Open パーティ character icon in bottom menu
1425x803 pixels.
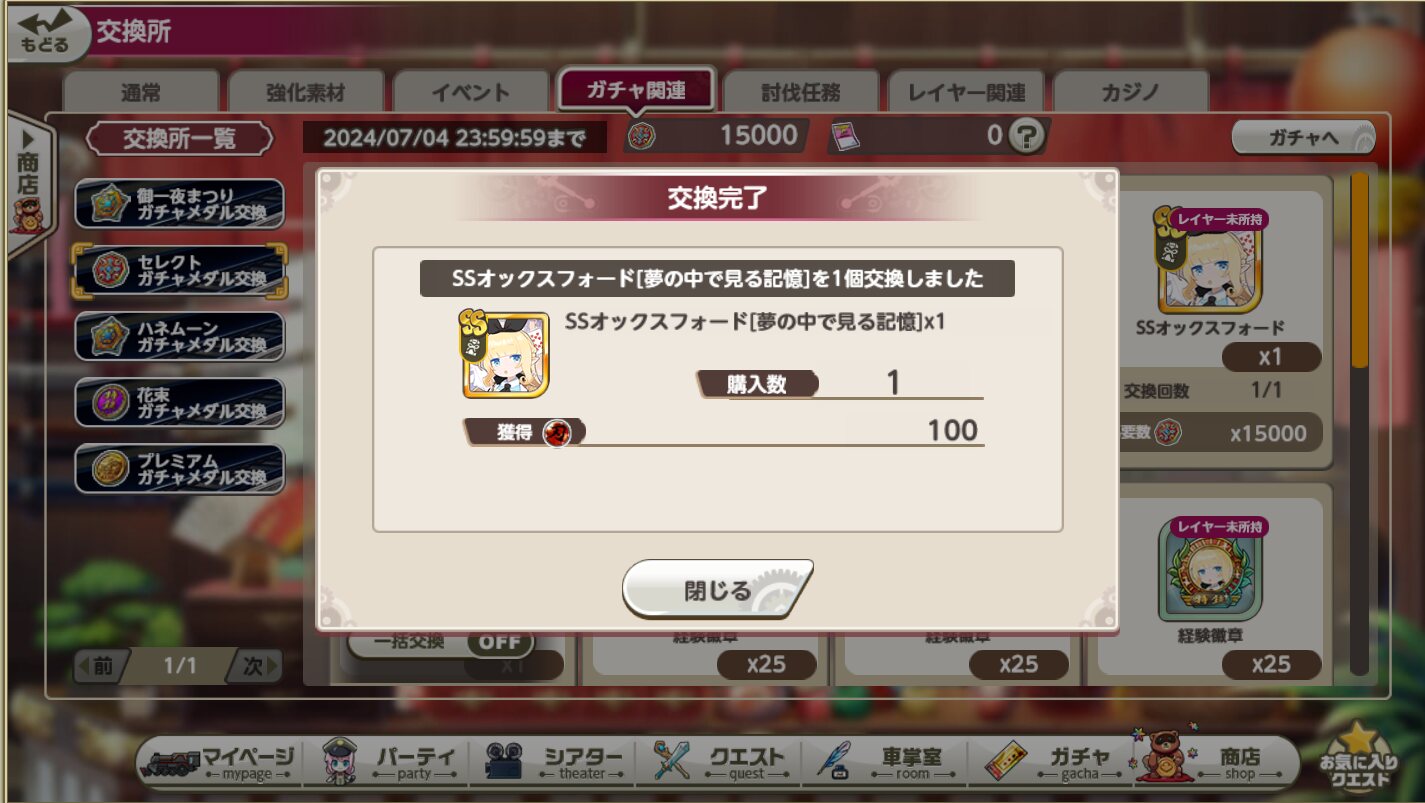(x=341, y=762)
